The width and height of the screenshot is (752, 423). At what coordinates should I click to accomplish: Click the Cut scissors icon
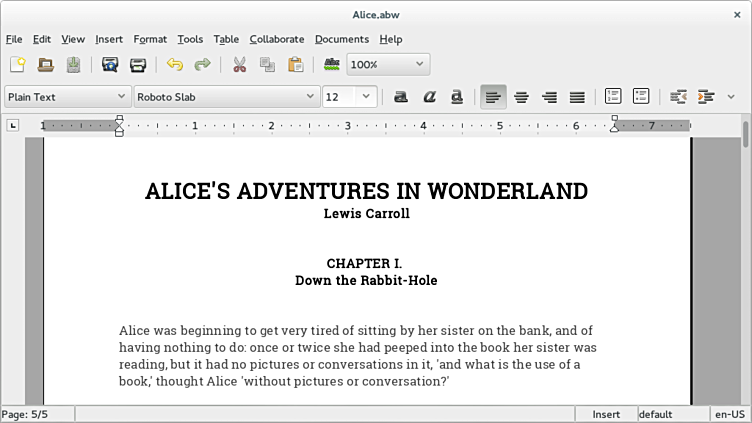pos(239,65)
